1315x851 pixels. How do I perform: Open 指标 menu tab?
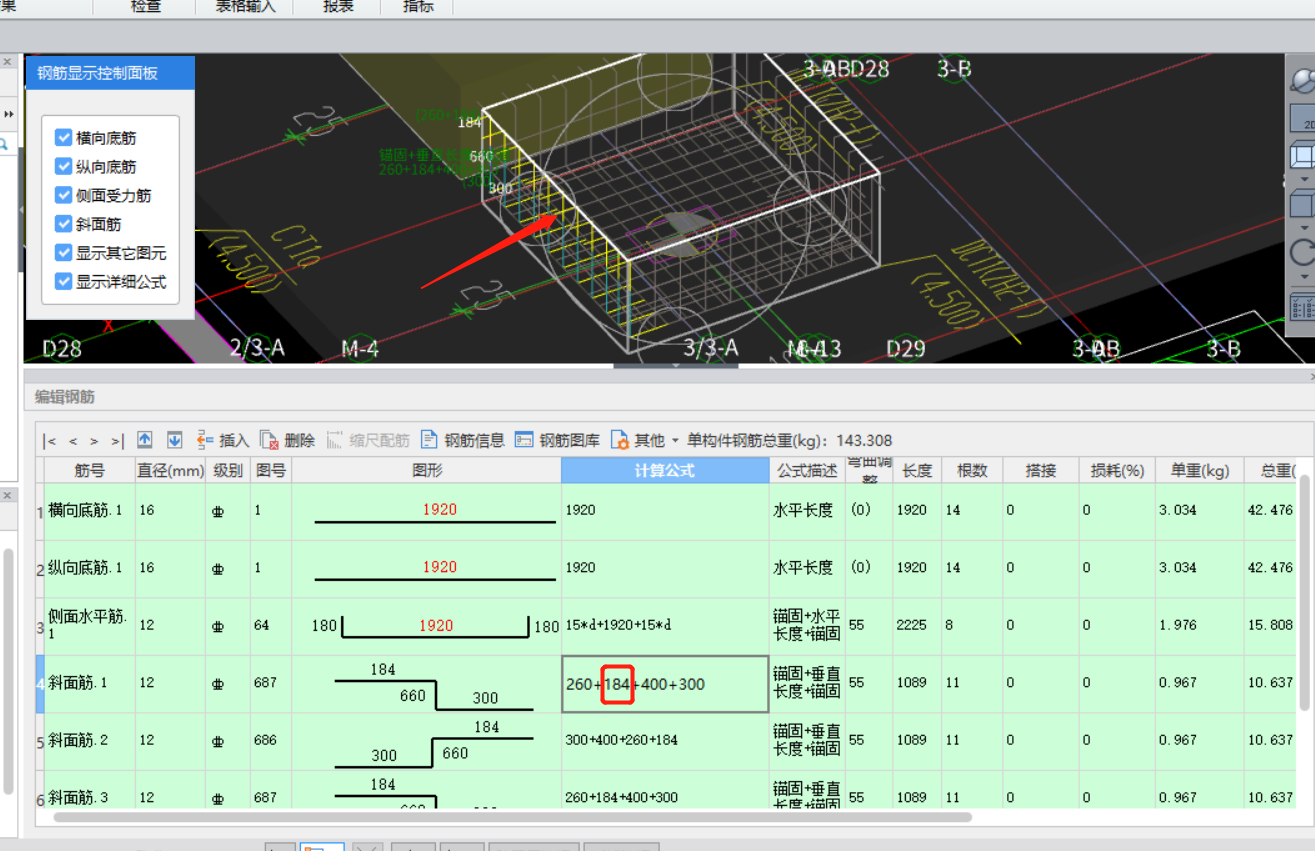click(418, 7)
